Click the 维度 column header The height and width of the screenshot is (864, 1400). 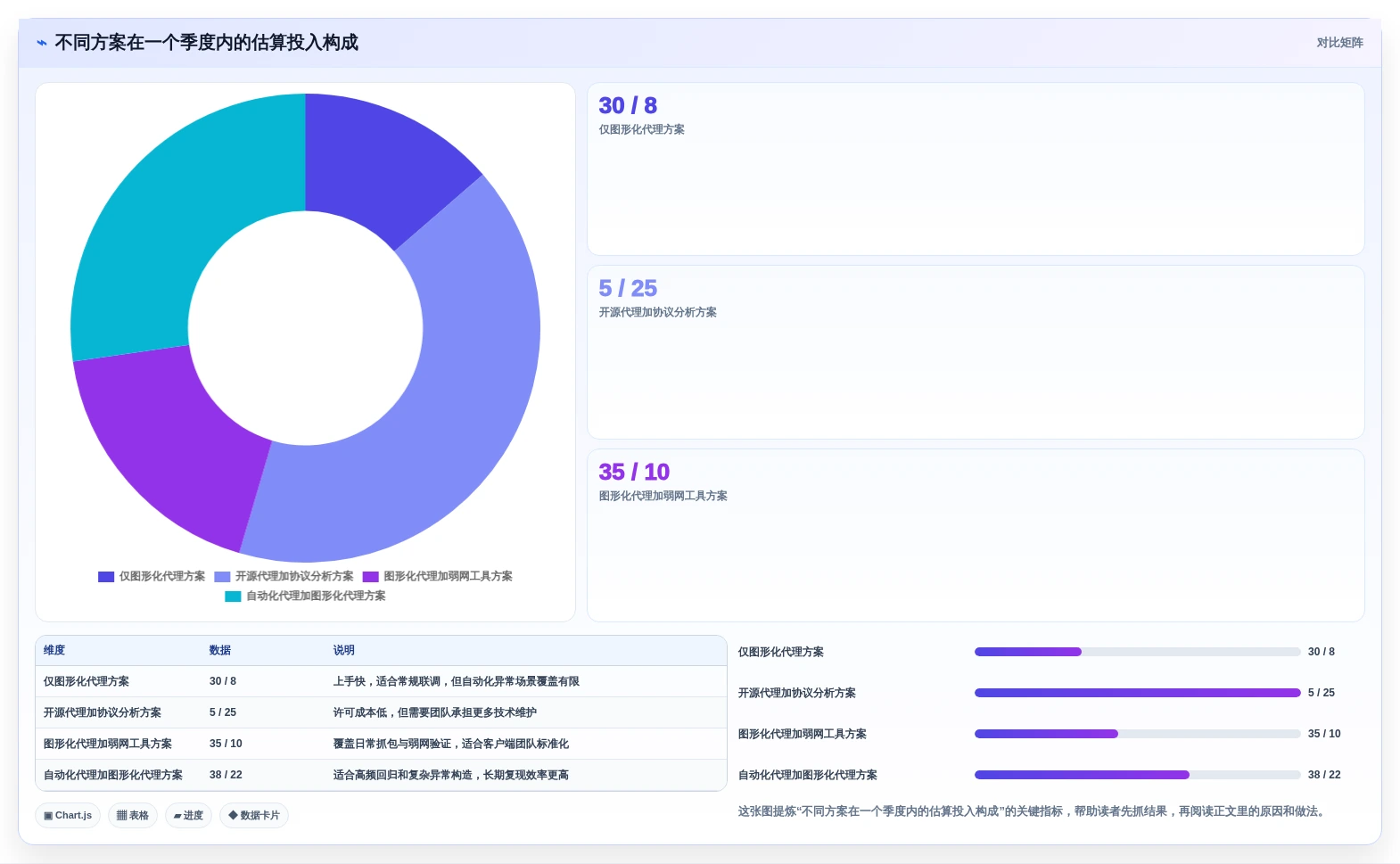[54, 651]
